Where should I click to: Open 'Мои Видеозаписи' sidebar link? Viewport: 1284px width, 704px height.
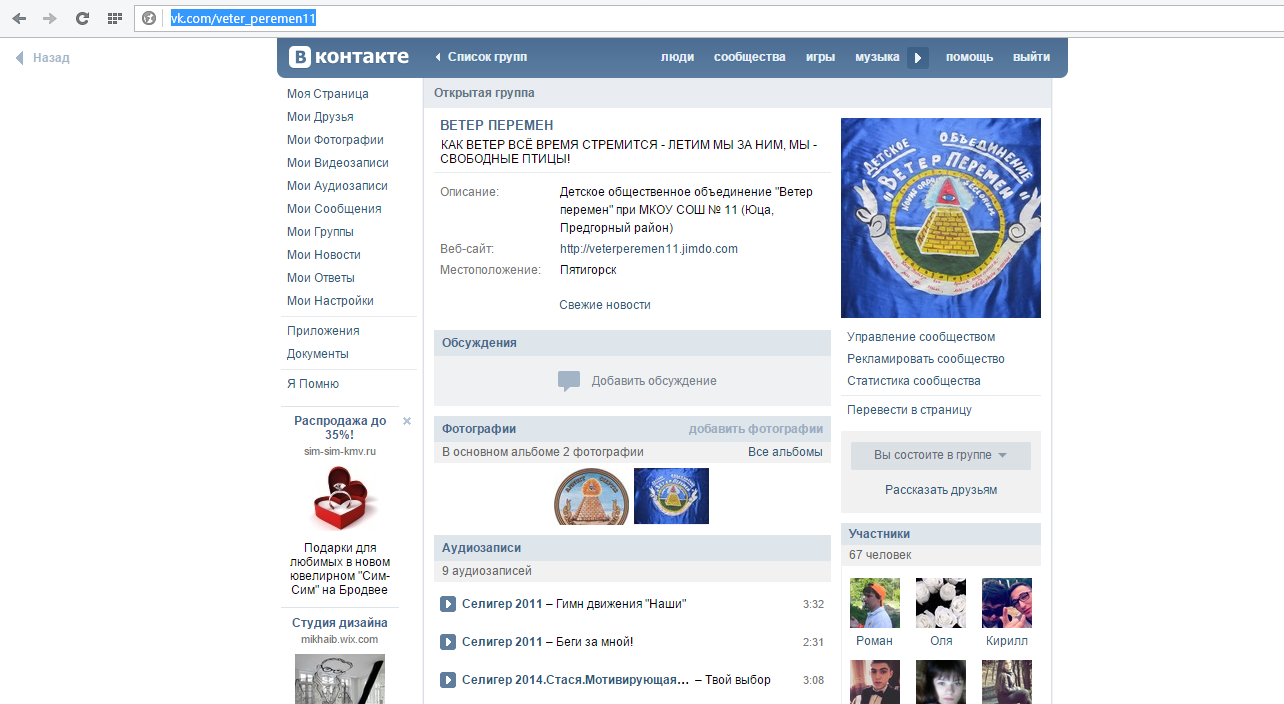point(338,163)
